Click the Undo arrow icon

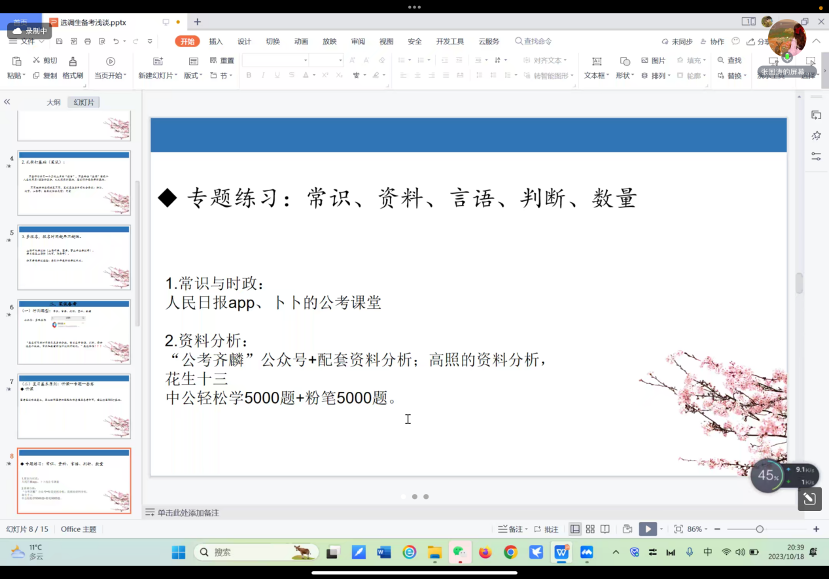[x=116, y=41]
